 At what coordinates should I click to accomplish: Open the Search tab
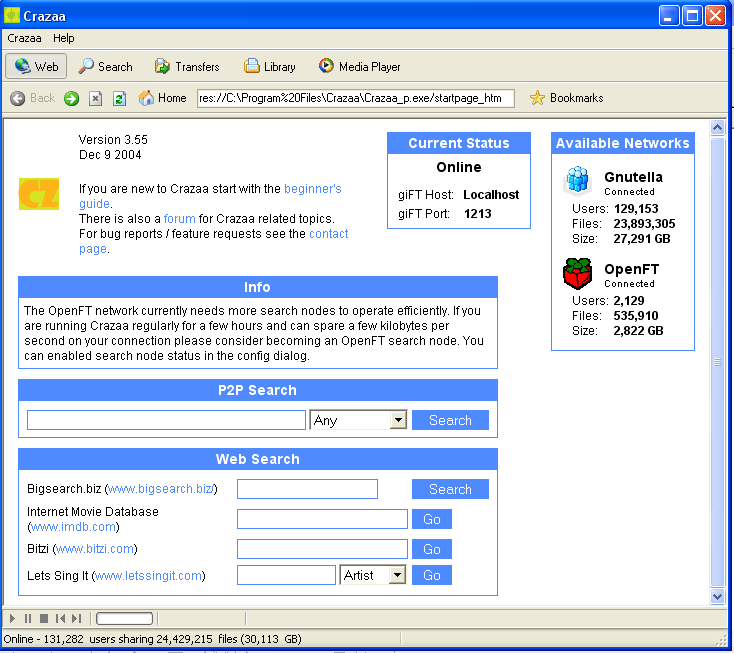(105, 66)
